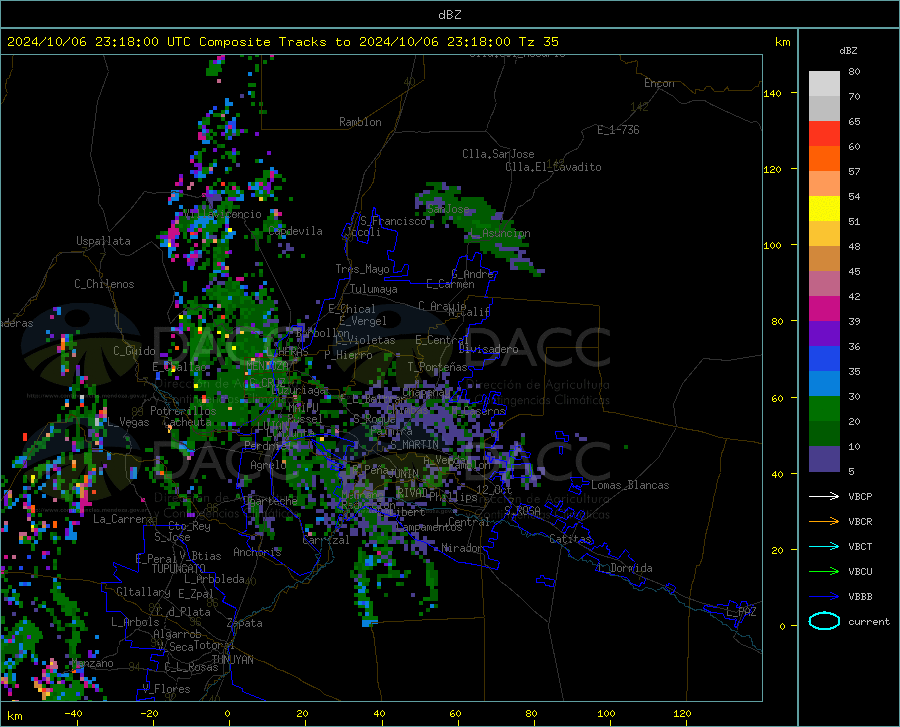This screenshot has width=900, height=727.
Task: Click the Uspallata map label
Action: pos(103,241)
